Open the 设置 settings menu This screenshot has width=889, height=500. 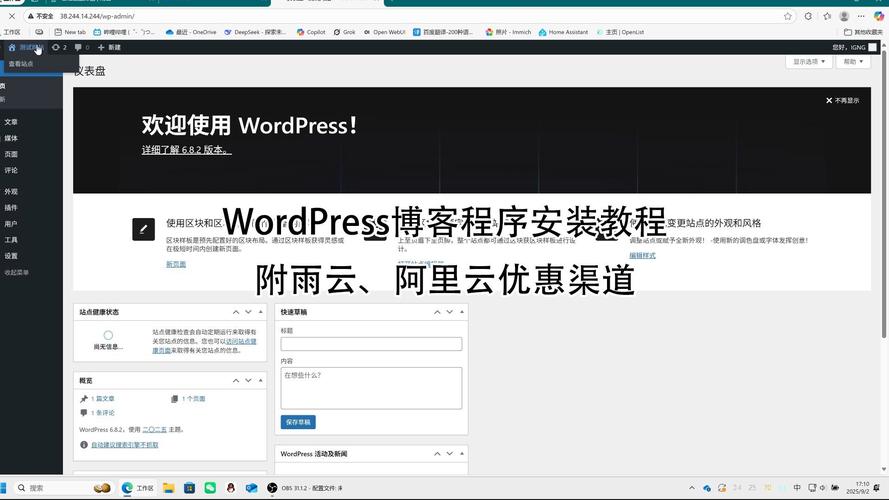pyautogui.click(x=11, y=256)
